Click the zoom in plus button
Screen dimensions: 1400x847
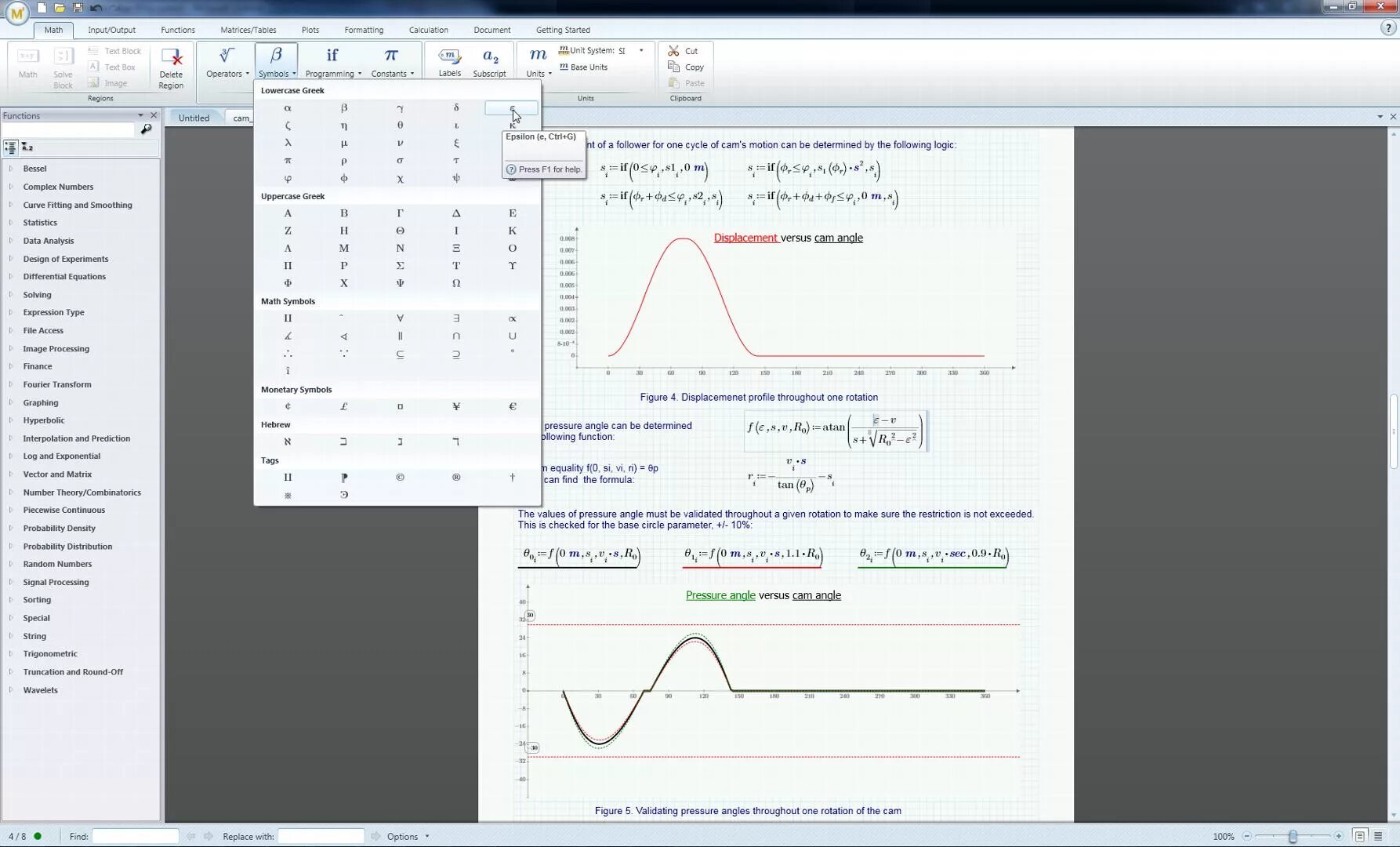pyautogui.click(x=1339, y=837)
